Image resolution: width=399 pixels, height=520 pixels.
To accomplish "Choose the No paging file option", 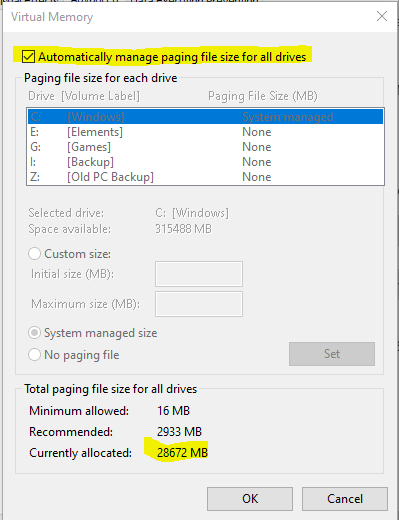I will 34,355.
